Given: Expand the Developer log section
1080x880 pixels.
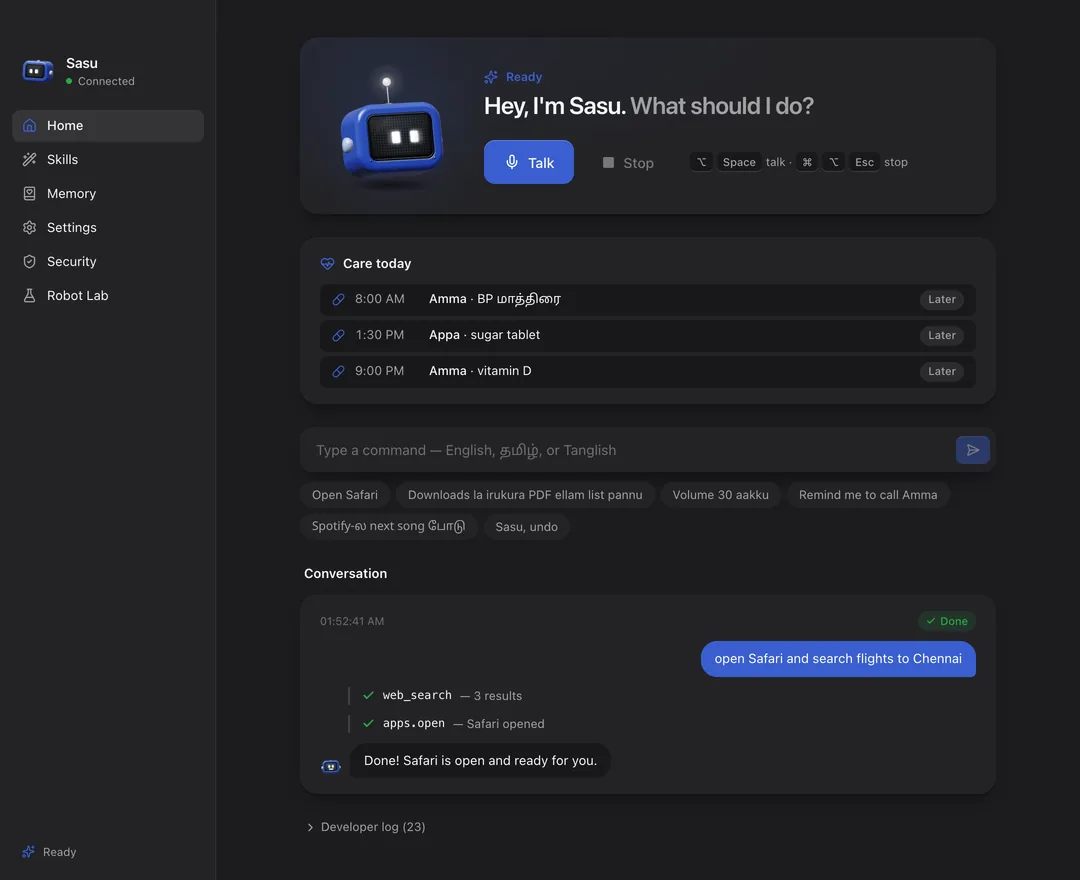Looking at the screenshot, I should click(x=366, y=826).
